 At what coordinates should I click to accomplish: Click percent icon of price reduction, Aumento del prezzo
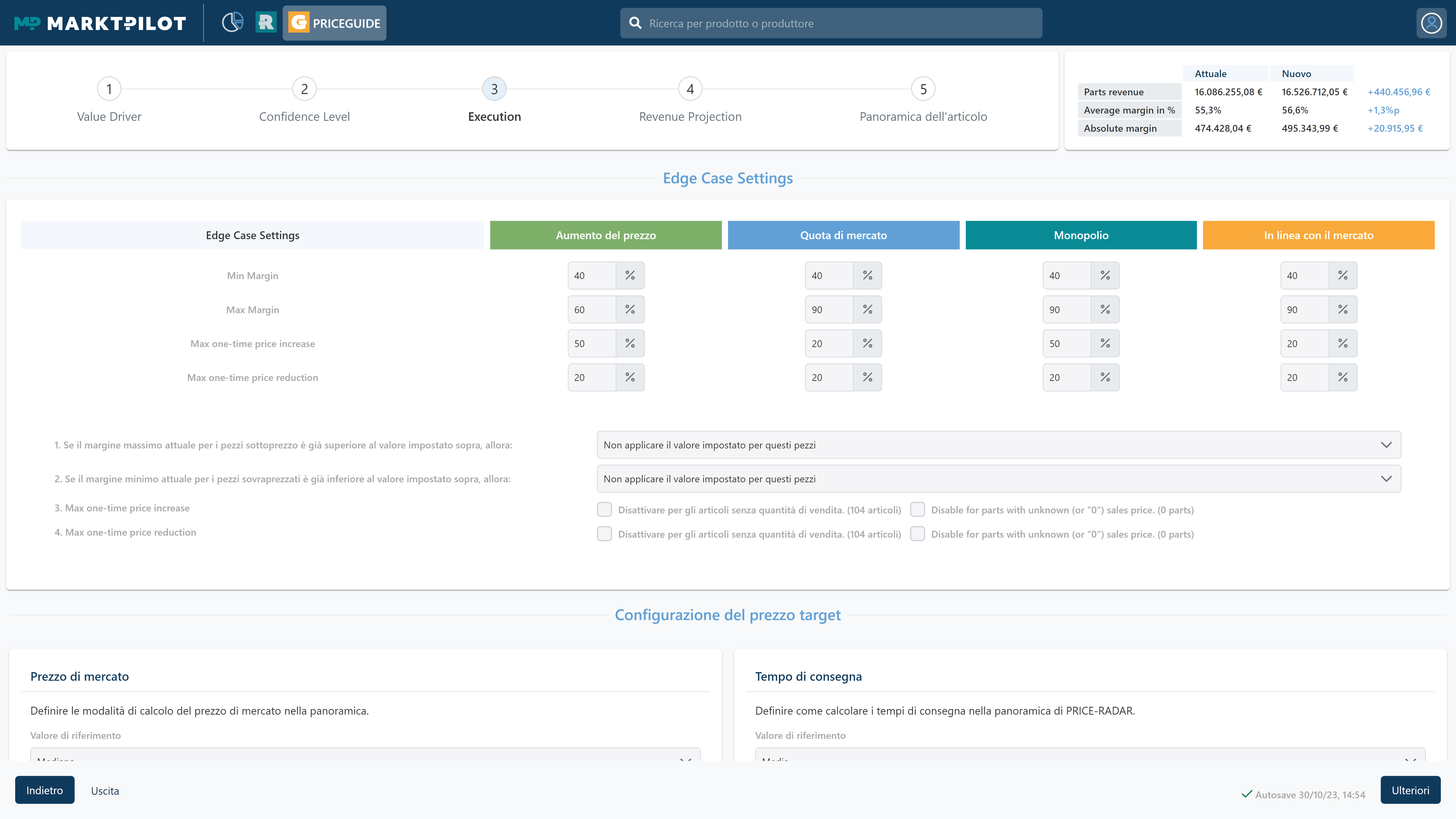pyautogui.click(x=630, y=377)
